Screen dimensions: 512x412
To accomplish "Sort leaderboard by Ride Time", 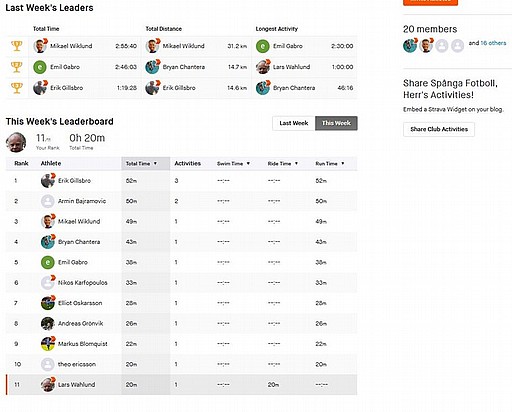I will click(x=283, y=163).
